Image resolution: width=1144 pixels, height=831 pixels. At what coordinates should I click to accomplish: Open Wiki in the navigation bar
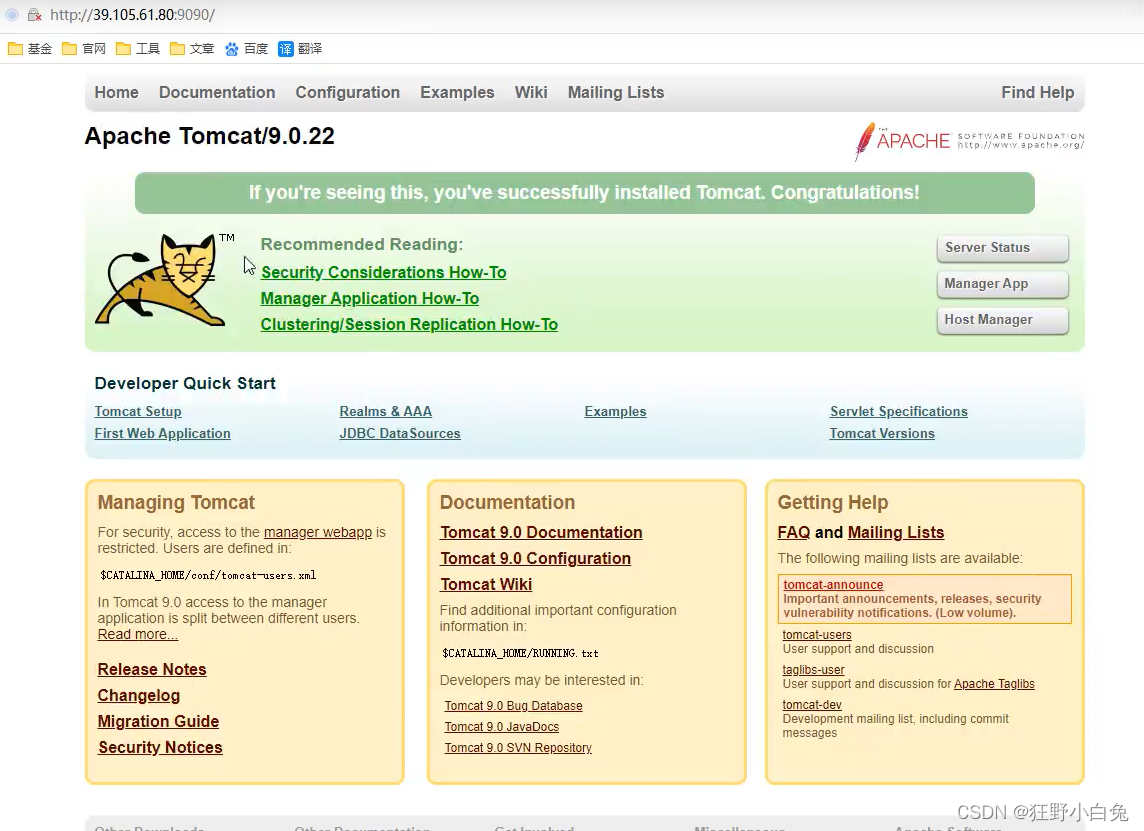pos(531,93)
